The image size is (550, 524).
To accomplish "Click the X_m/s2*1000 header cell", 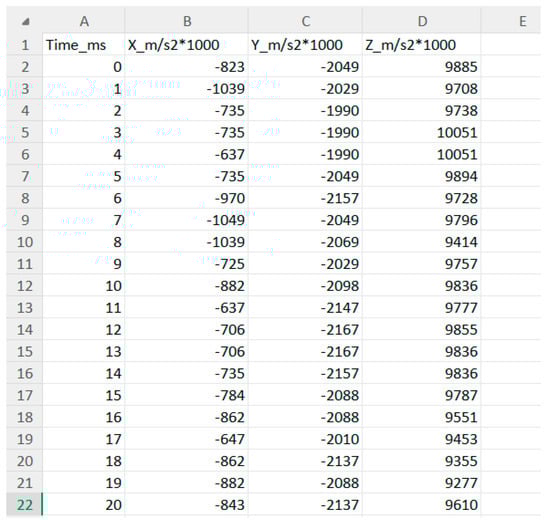I will point(187,45).
